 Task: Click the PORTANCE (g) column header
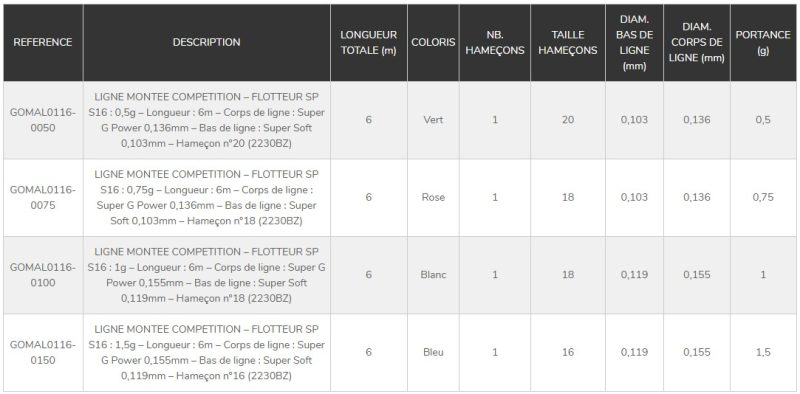tap(763, 42)
